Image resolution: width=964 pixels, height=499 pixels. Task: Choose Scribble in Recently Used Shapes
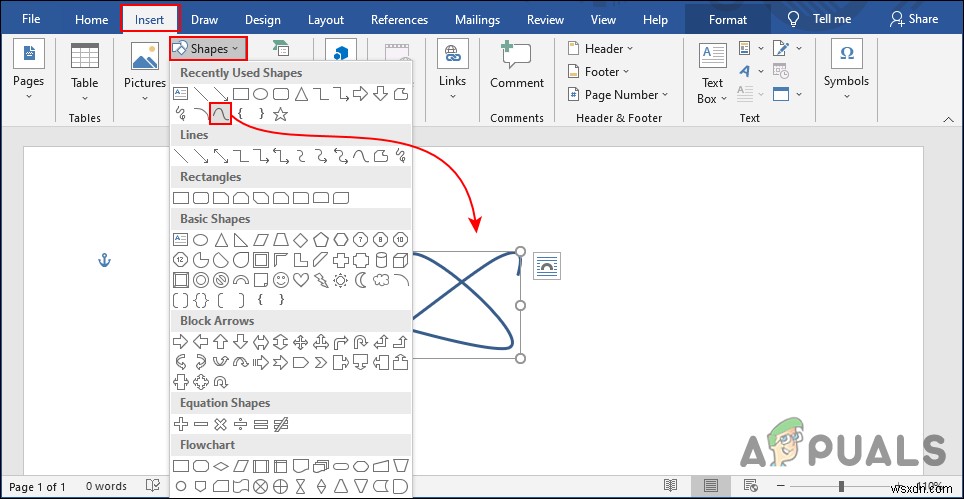(x=180, y=114)
